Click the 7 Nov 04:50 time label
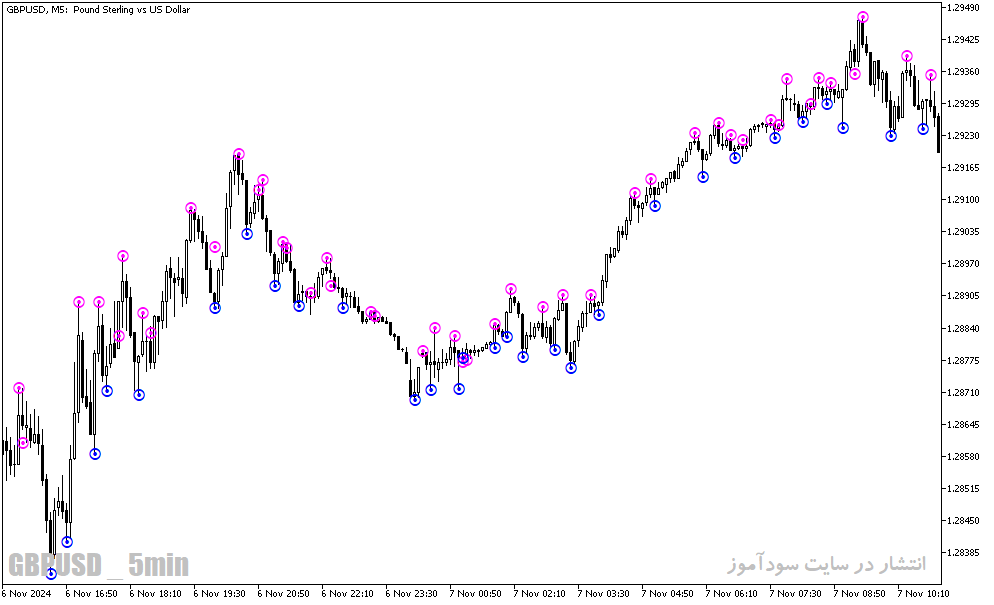 668,594
